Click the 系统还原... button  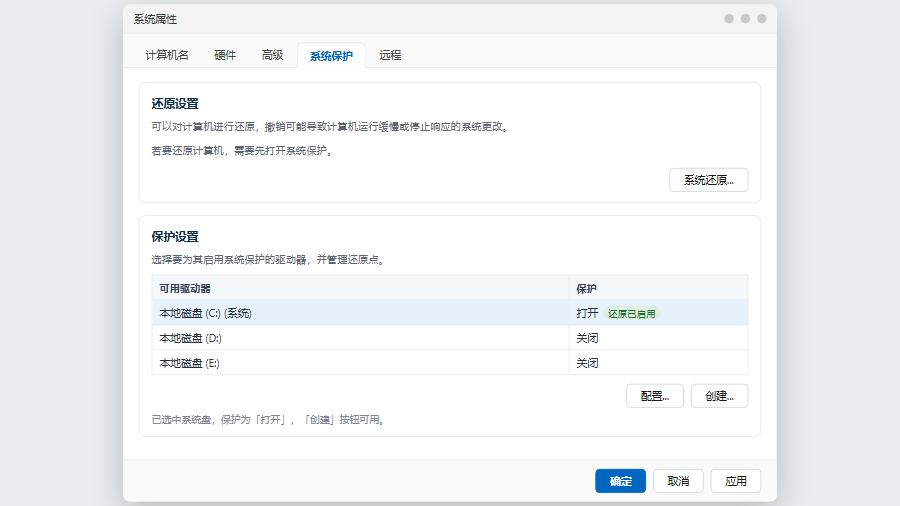point(708,180)
